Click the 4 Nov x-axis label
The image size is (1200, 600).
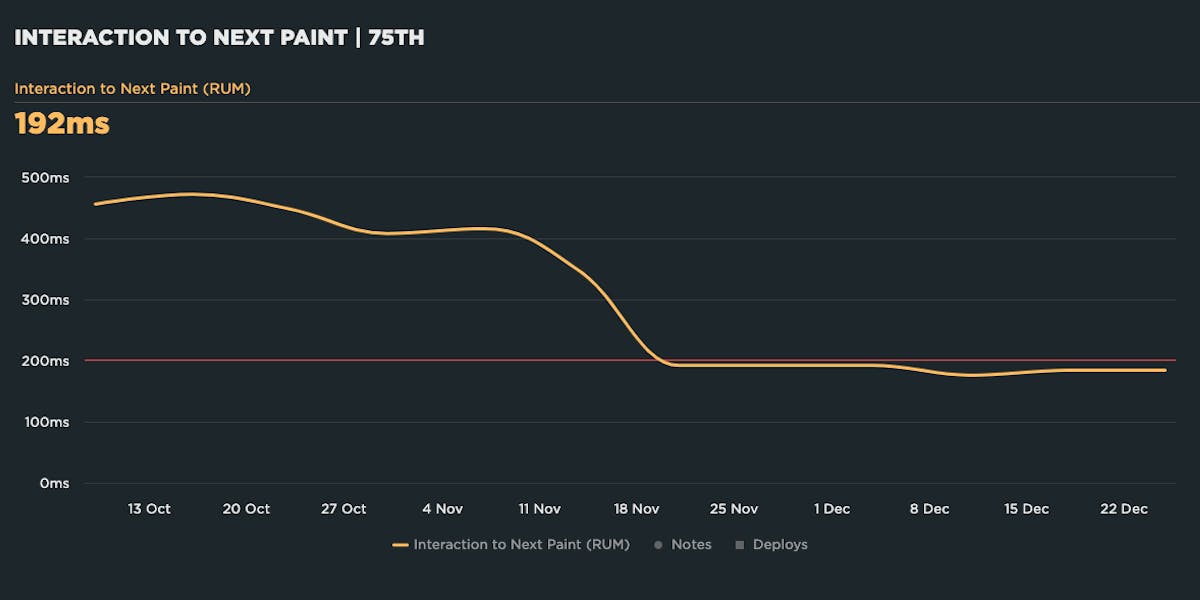coord(442,509)
